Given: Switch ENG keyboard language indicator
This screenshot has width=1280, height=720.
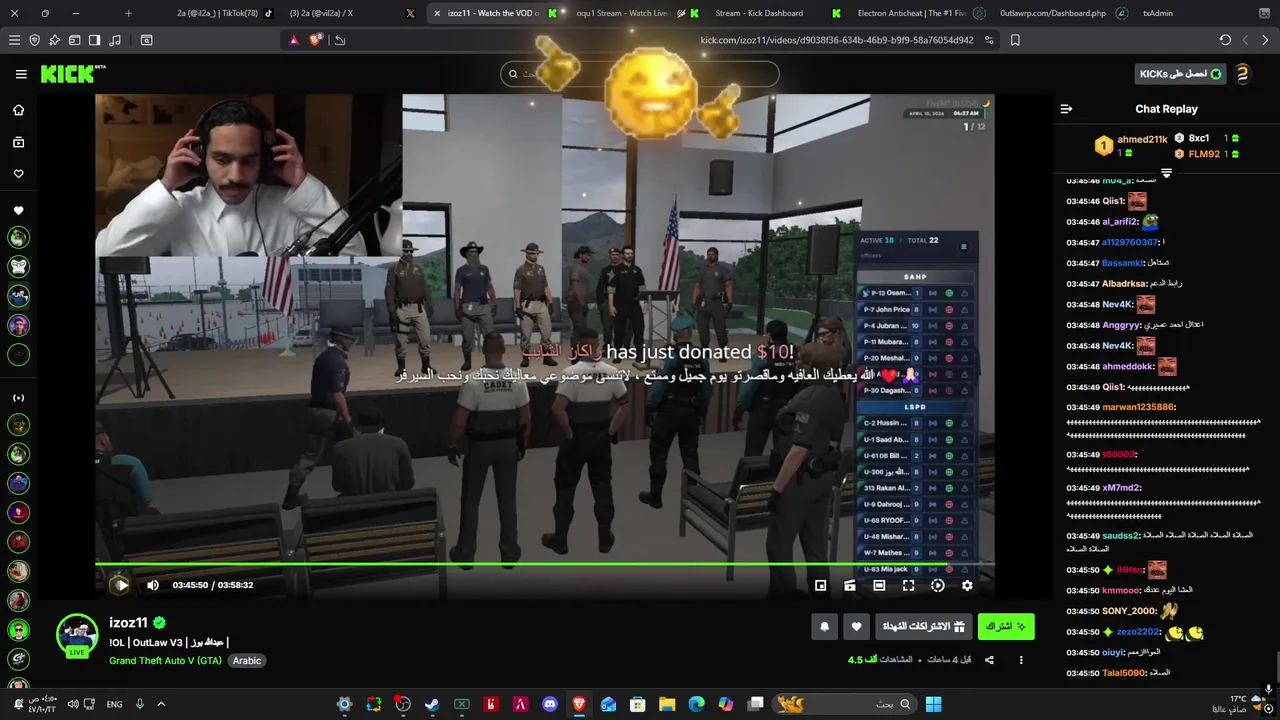Looking at the screenshot, I should (114, 704).
